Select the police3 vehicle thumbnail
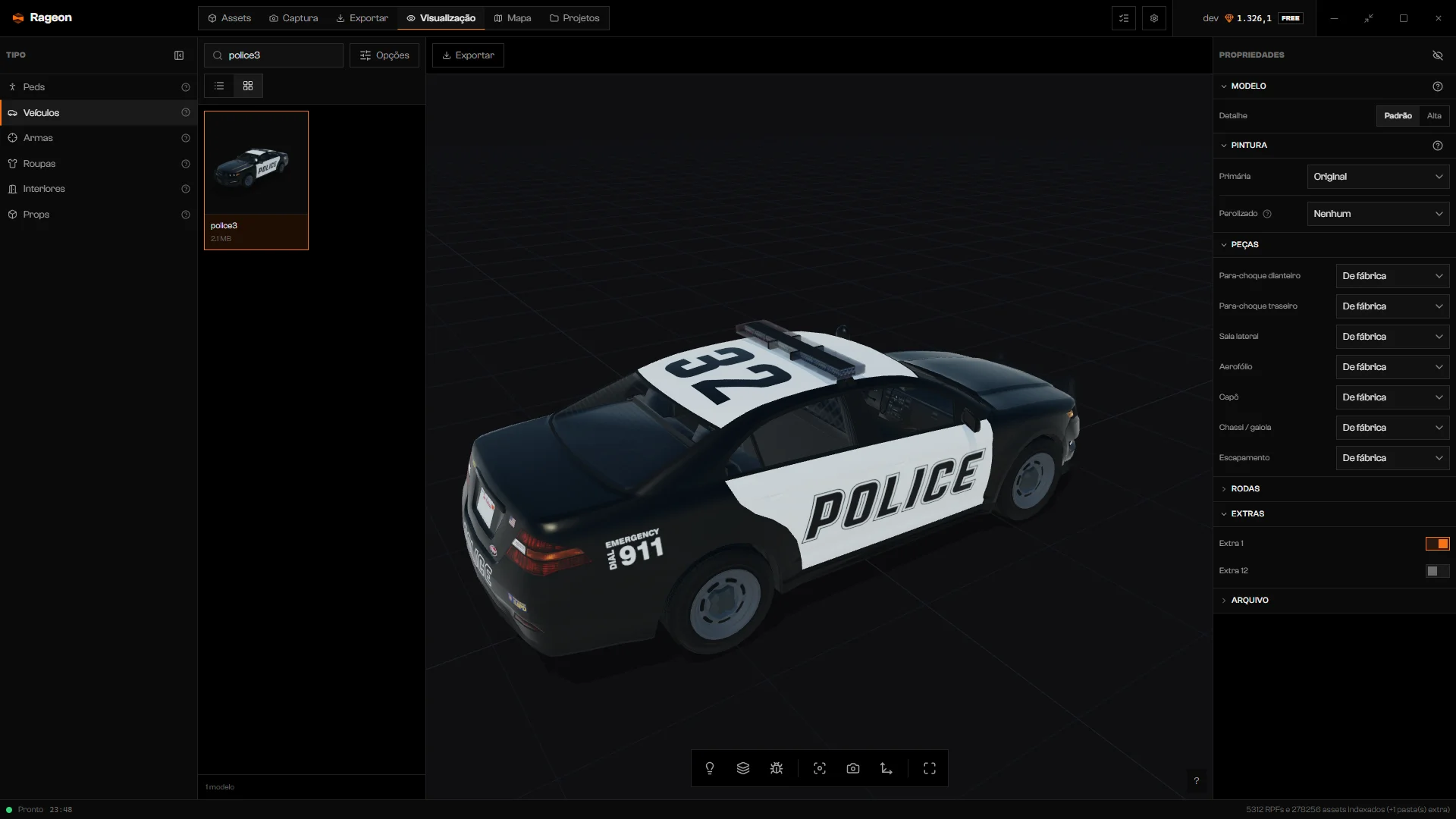The image size is (1456, 819). (x=256, y=180)
